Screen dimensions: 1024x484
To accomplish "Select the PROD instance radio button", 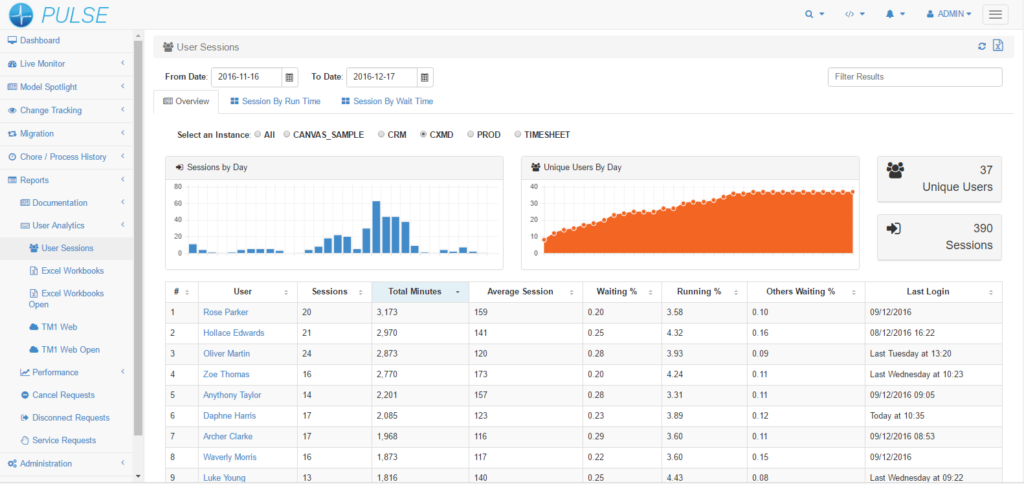I will [x=468, y=134].
